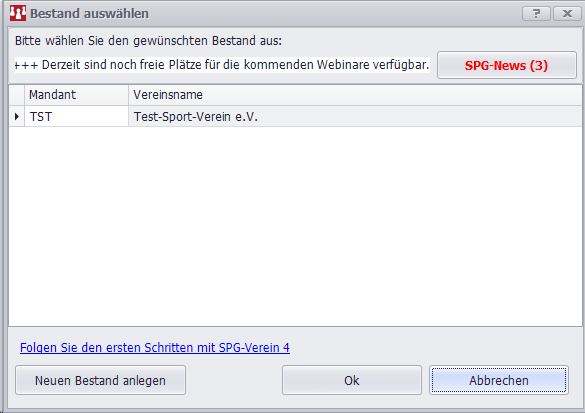Image resolution: width=585 pixels, height=413 pixels.
Task: Click the webinar news ticker text
Action: point(222,65)
